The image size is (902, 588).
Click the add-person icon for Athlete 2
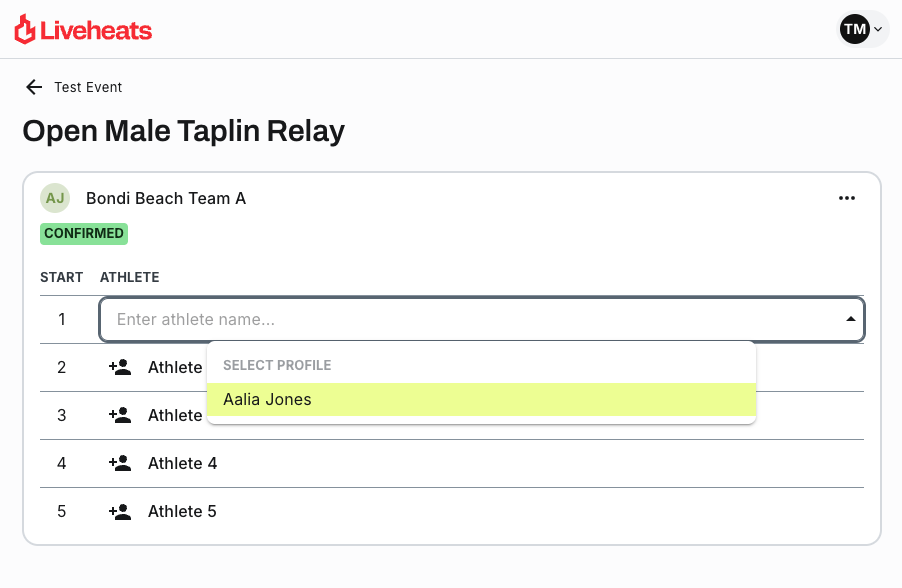click(x=120, y=367)
